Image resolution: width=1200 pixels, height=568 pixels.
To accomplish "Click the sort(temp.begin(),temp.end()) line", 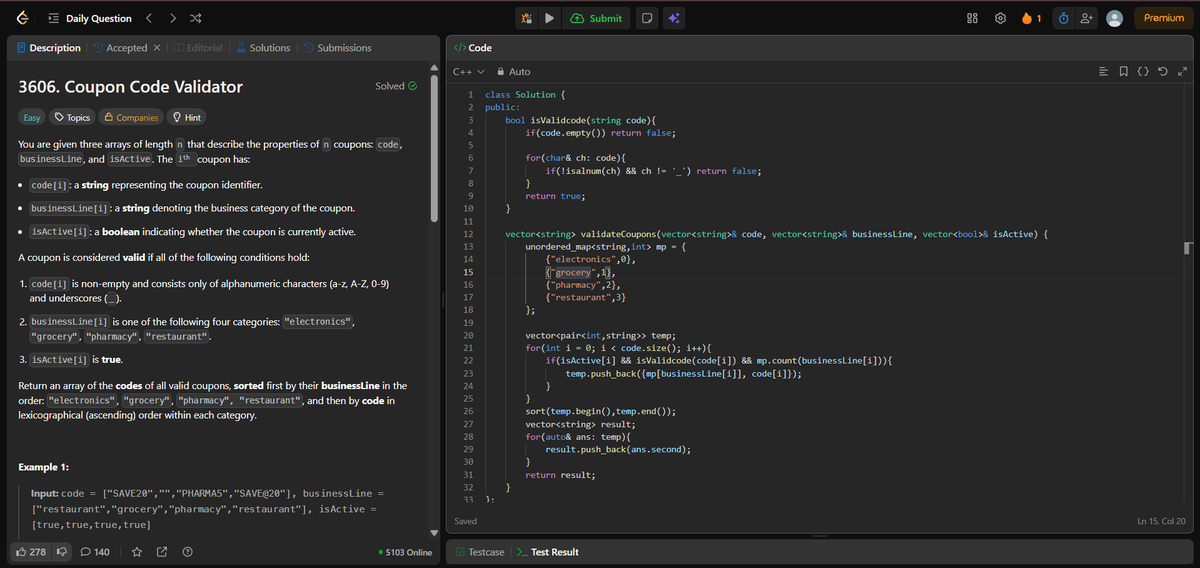I will click(x=601, y=411).
